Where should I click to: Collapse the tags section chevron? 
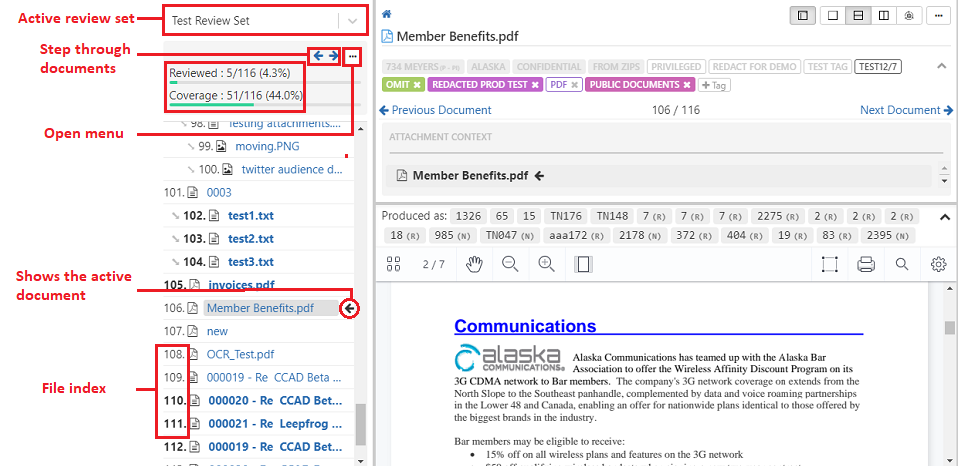pyautogui.click(x=941, y=66)
